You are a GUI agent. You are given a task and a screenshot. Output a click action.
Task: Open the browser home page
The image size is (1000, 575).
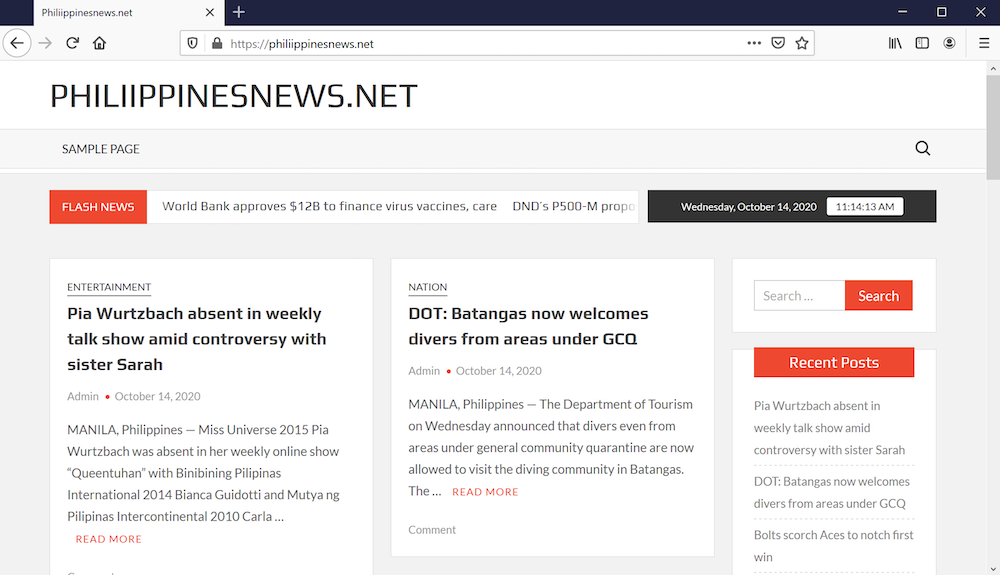(99, 43)
